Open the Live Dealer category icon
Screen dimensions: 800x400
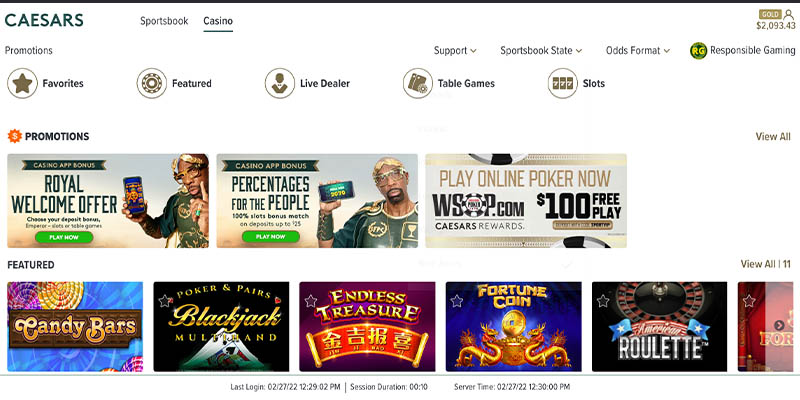[x=280, y=83]
